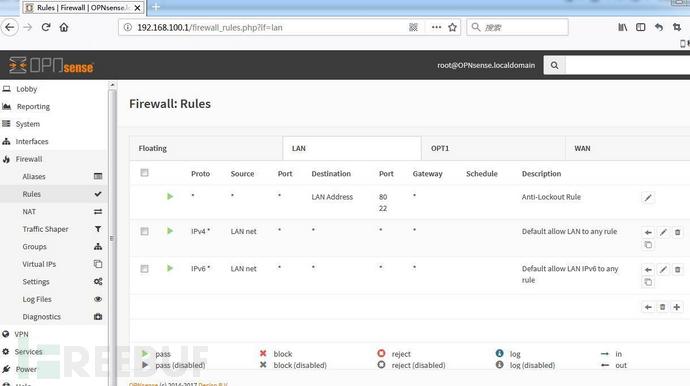
Task: Click the Deciso B.V. footer link
Action: point(213,384)
